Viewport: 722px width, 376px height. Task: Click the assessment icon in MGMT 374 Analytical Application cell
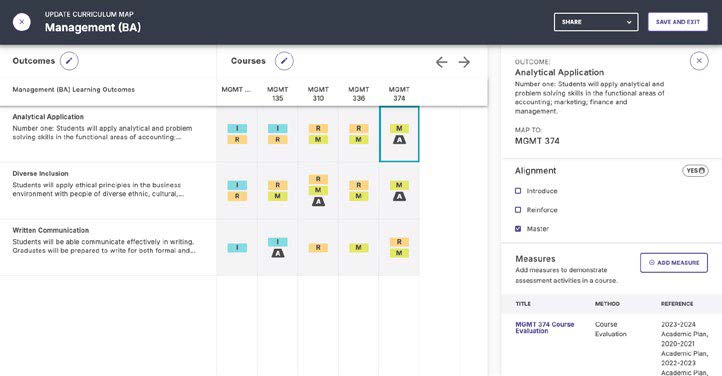[x=399, y=139]
